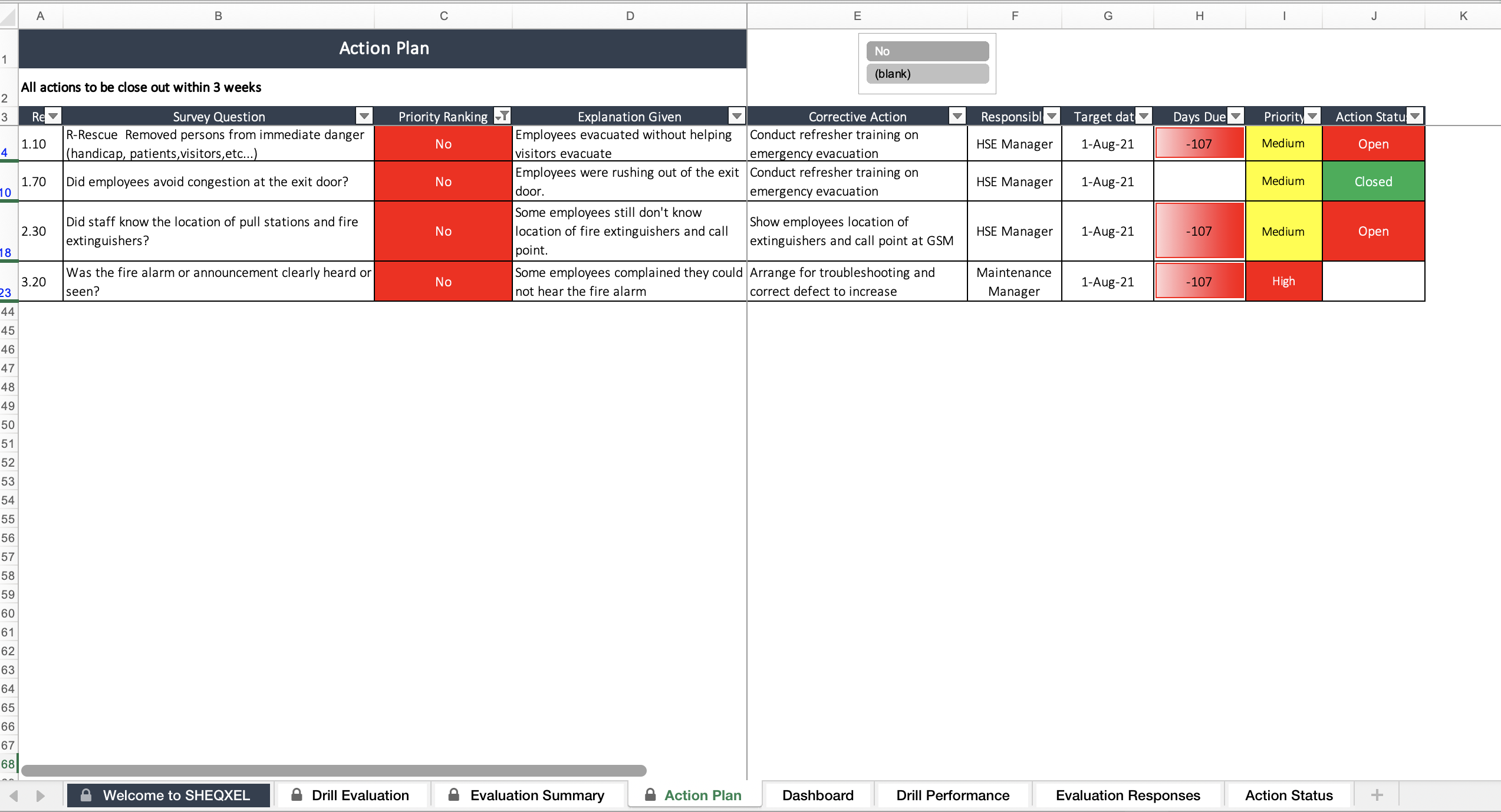The width and height of the screenshot is (1501, 812).
Task: Click the 'Did employees avoid congestion' question cell
Action: click(x=219, y=181)
